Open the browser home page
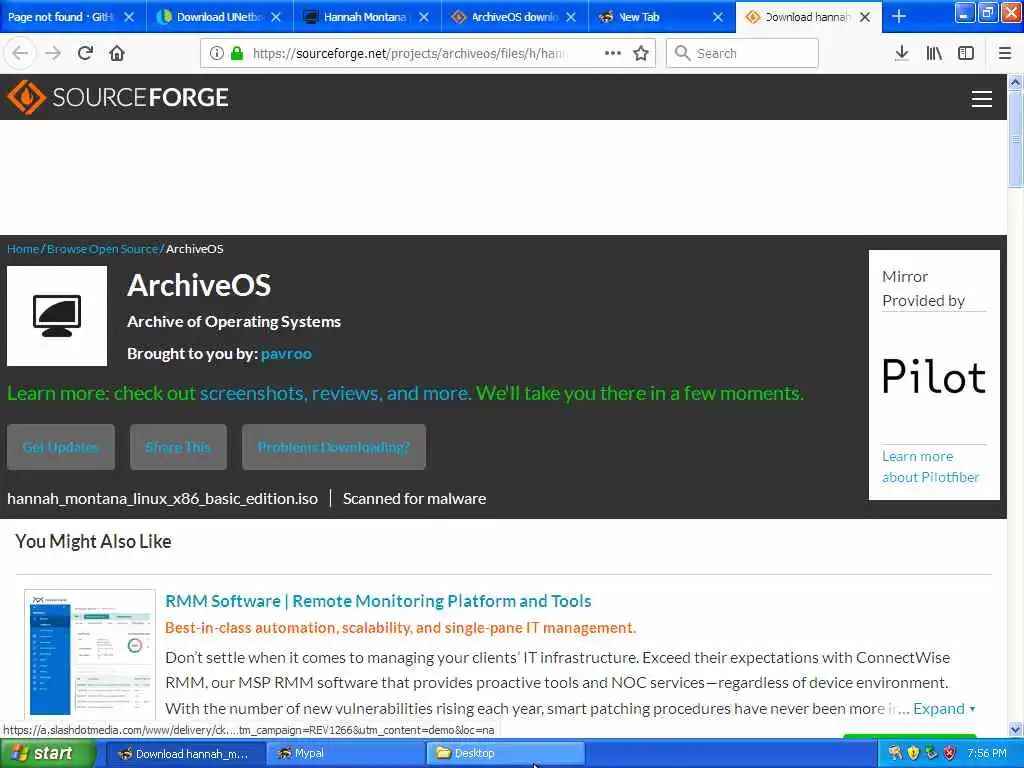1024x768 pixels. 117,53
